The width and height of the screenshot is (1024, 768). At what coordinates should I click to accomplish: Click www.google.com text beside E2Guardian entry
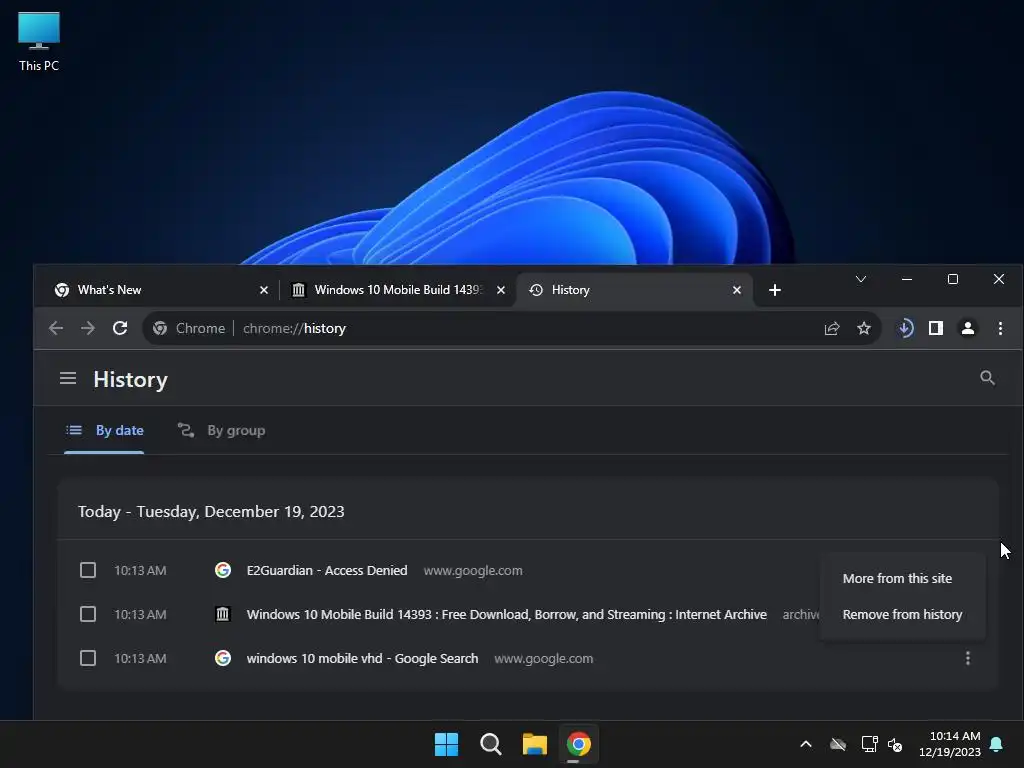(x=473, y=570)
